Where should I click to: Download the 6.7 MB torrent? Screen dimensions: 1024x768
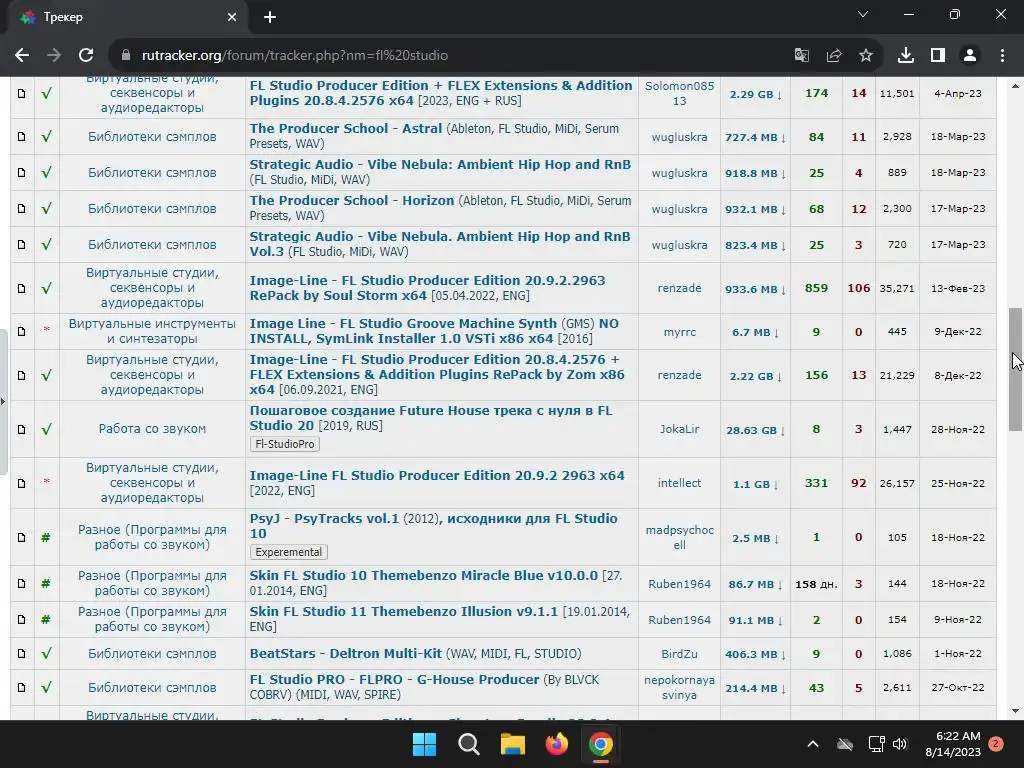tap(755, 332)
